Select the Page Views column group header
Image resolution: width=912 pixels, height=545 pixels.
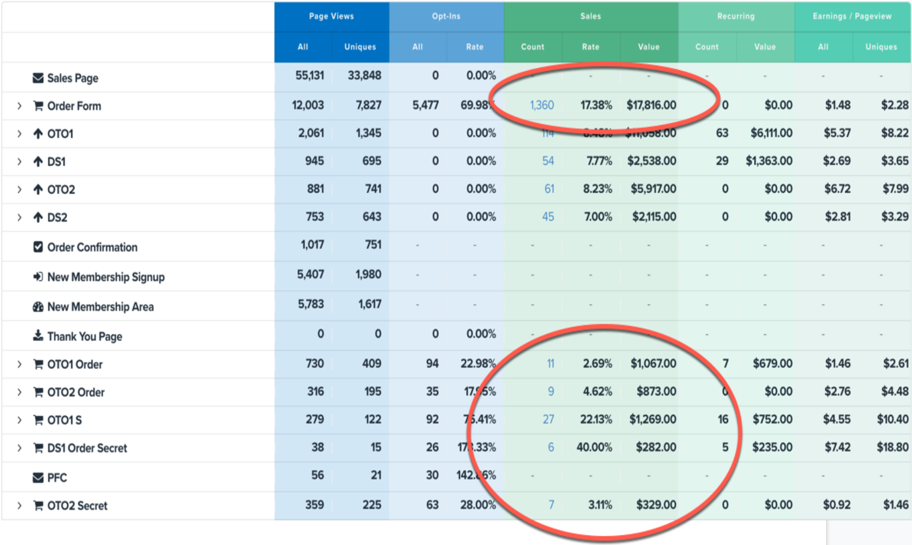pos(331,17)
